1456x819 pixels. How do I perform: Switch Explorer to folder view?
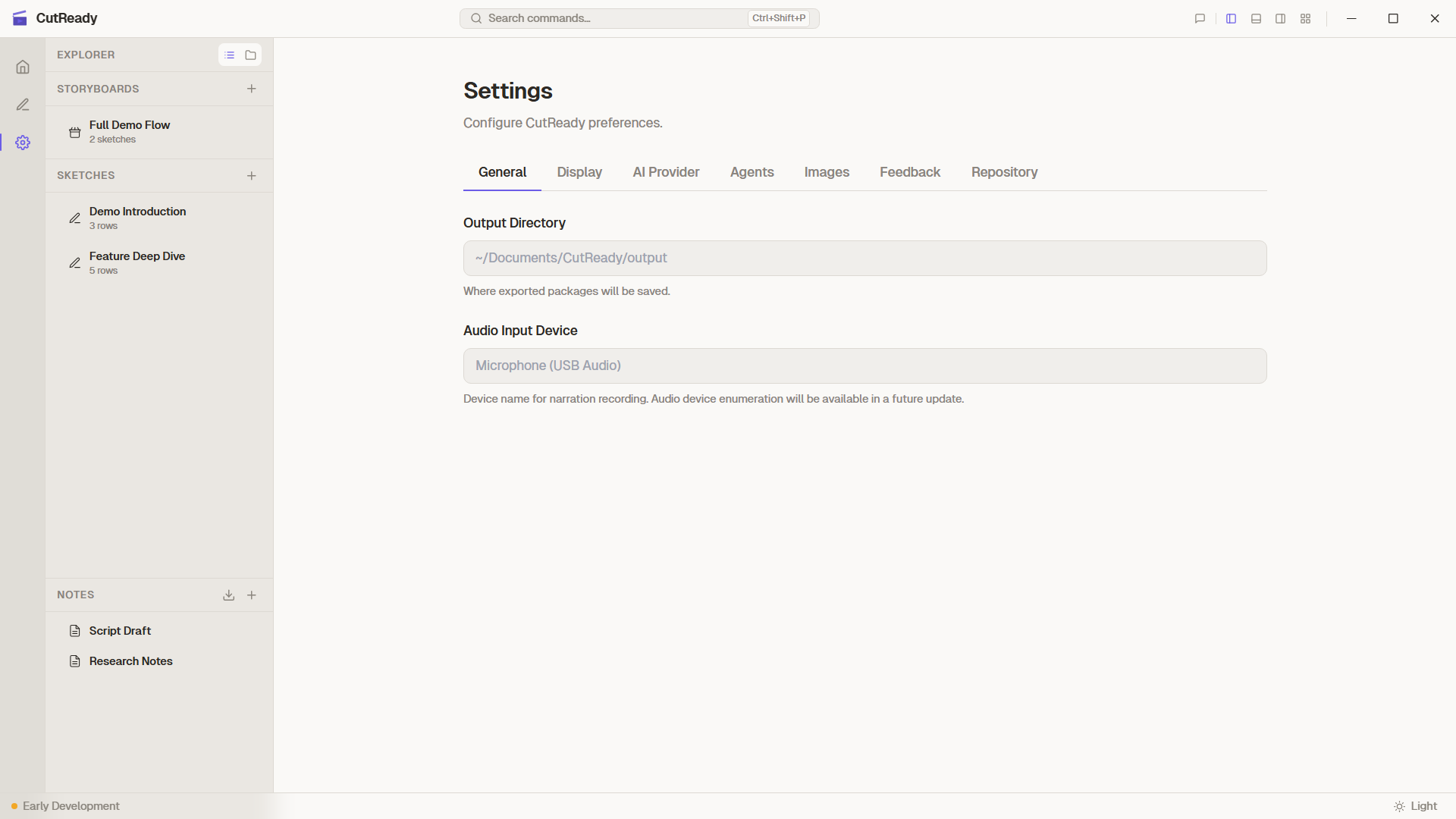(250, 55)
